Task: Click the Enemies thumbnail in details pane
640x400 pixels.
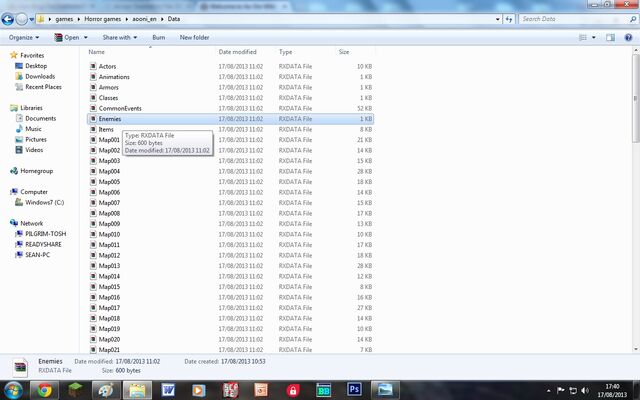Action: click(x=20, y=367)
